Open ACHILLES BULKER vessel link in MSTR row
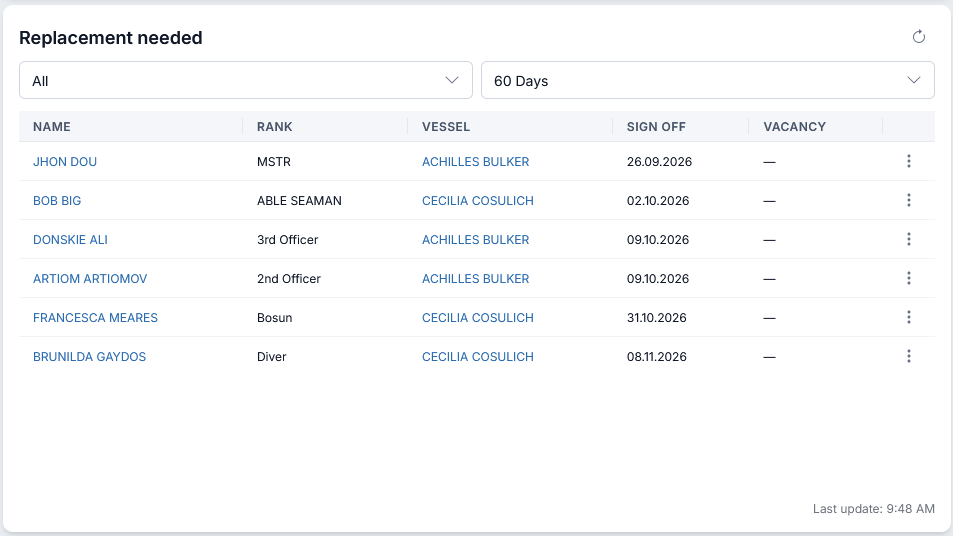 pyautogui.click(x=475, y=162)
